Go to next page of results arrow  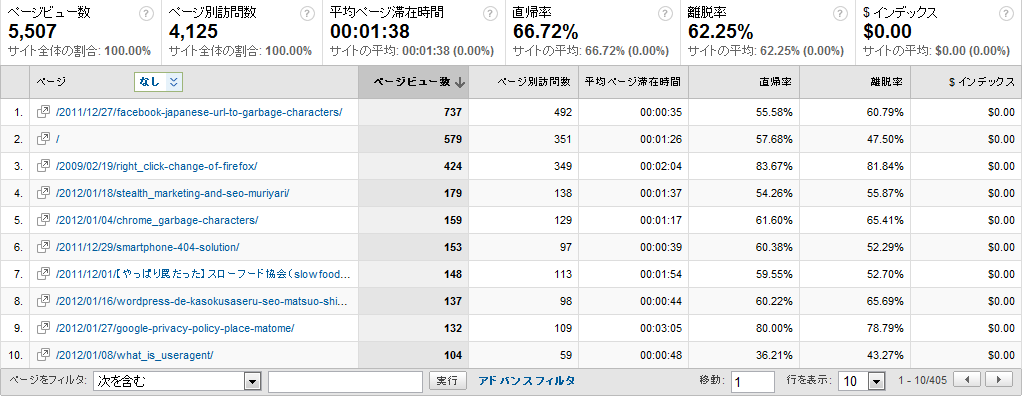(x=997, y=380)
